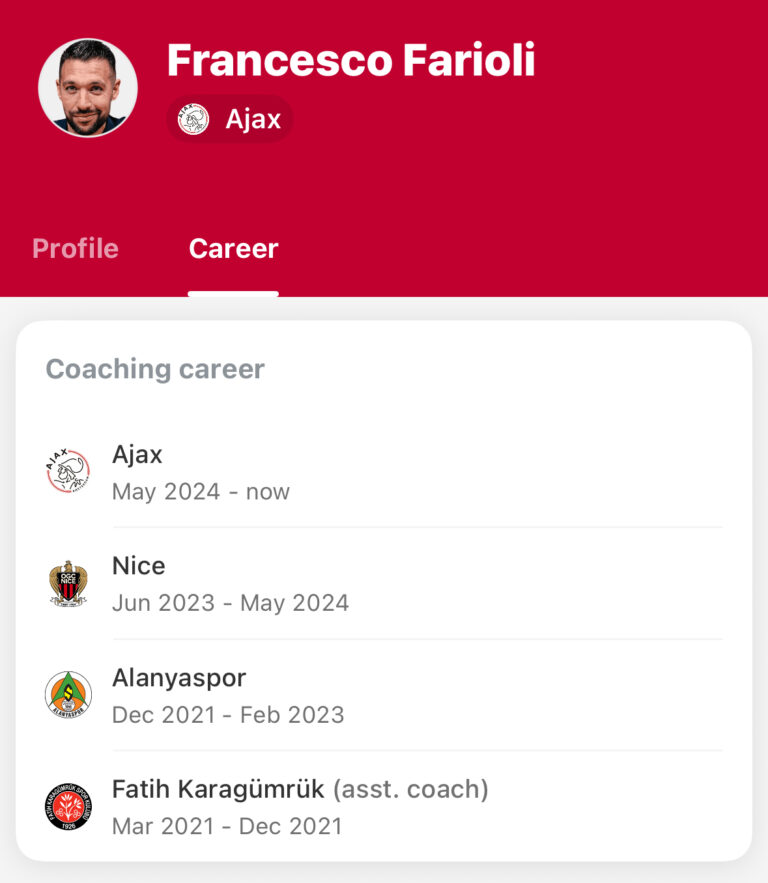
Task: Tap the Alanyaspor club logo
Action: [x=68, y=694]
